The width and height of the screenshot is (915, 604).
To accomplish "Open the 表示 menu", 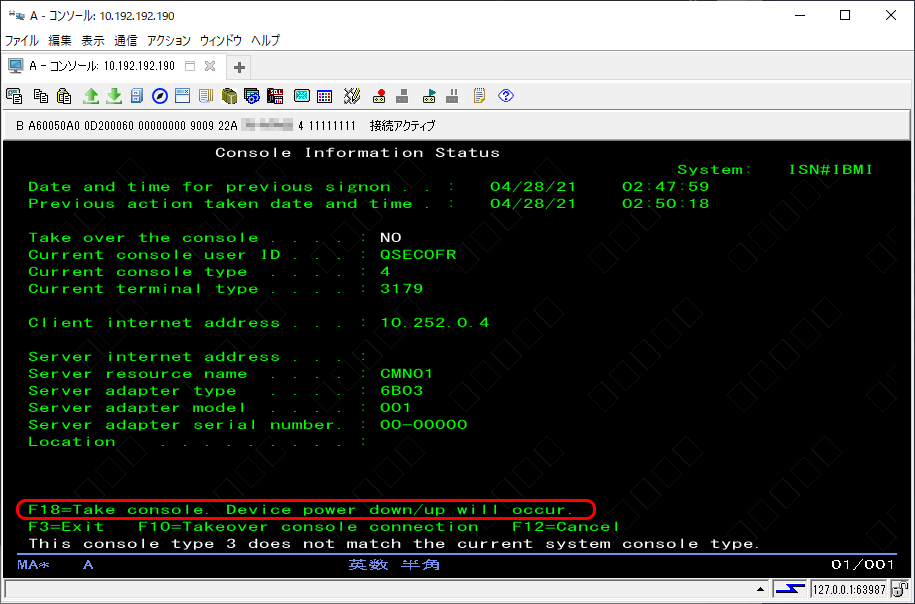I will [x=92, y=41].
